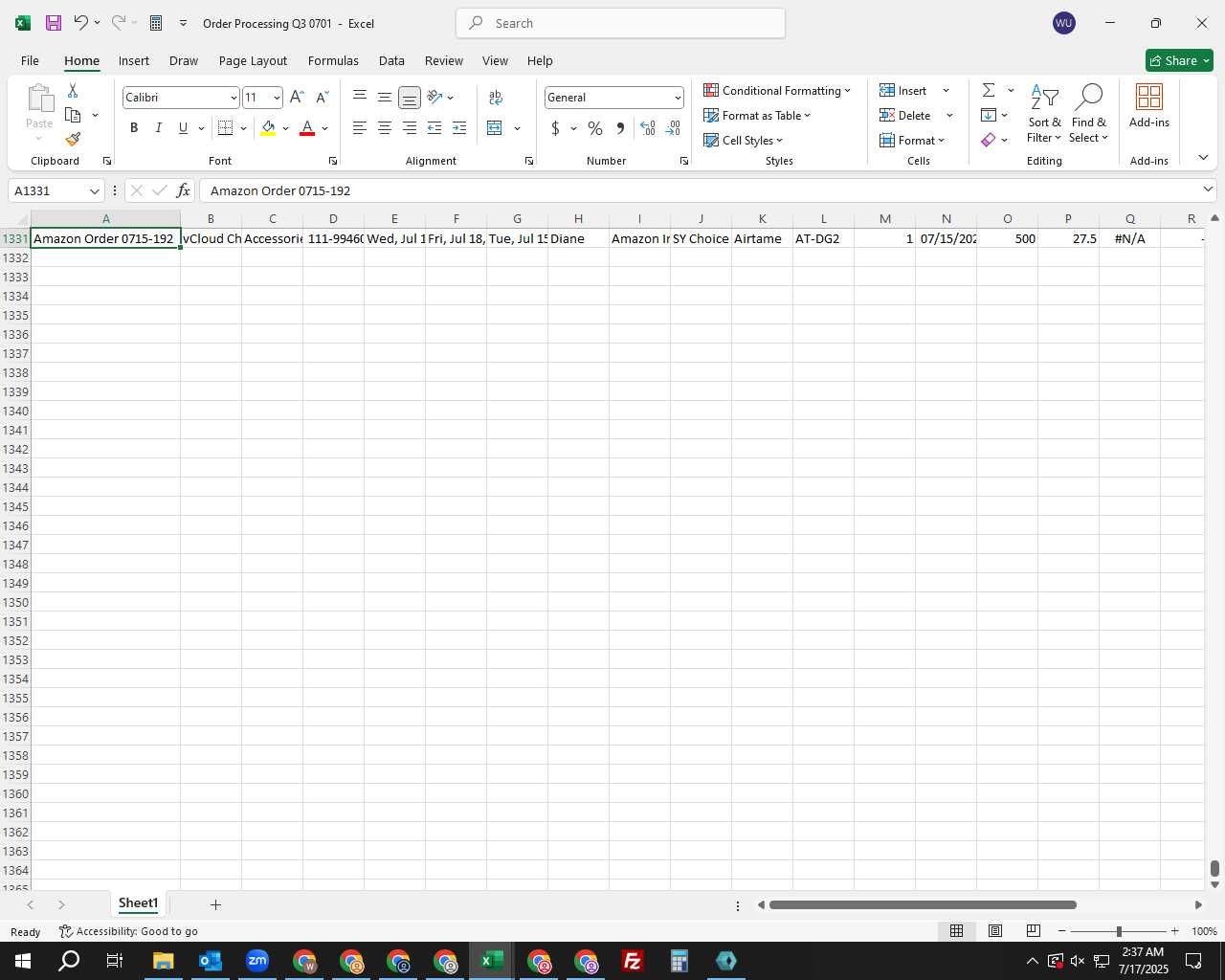
Task: Click Increase Font Size icon
Action: [297, 98]
